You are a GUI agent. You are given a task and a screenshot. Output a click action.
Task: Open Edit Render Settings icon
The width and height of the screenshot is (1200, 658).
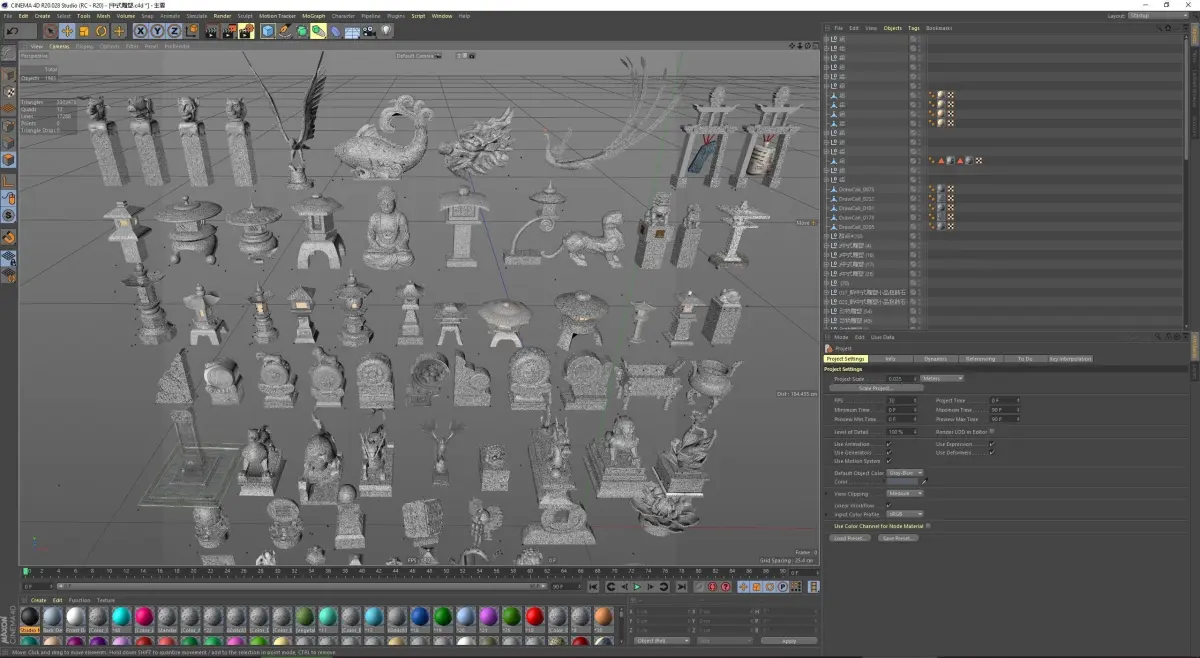tap(246, 31)
